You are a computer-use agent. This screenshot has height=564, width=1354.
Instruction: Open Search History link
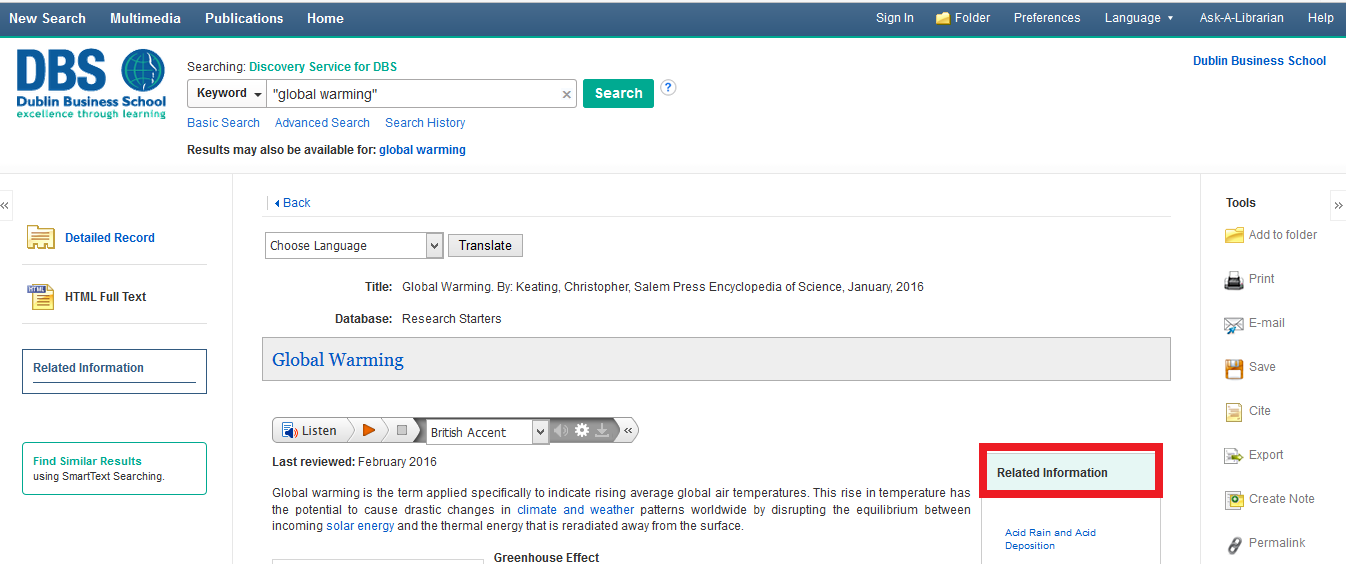coord(425,123)
